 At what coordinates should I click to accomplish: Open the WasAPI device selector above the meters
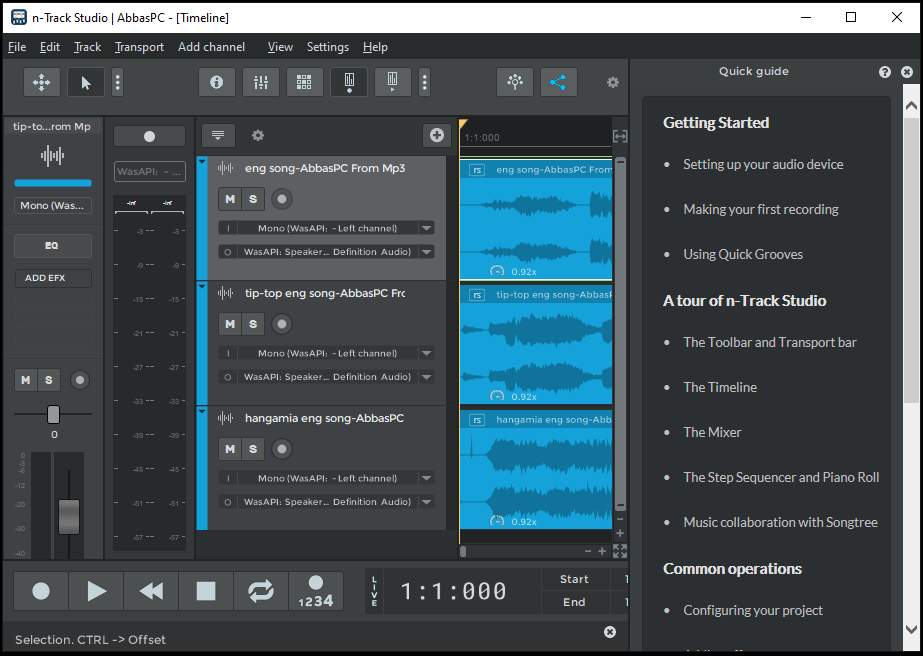[x=150, y=171]
